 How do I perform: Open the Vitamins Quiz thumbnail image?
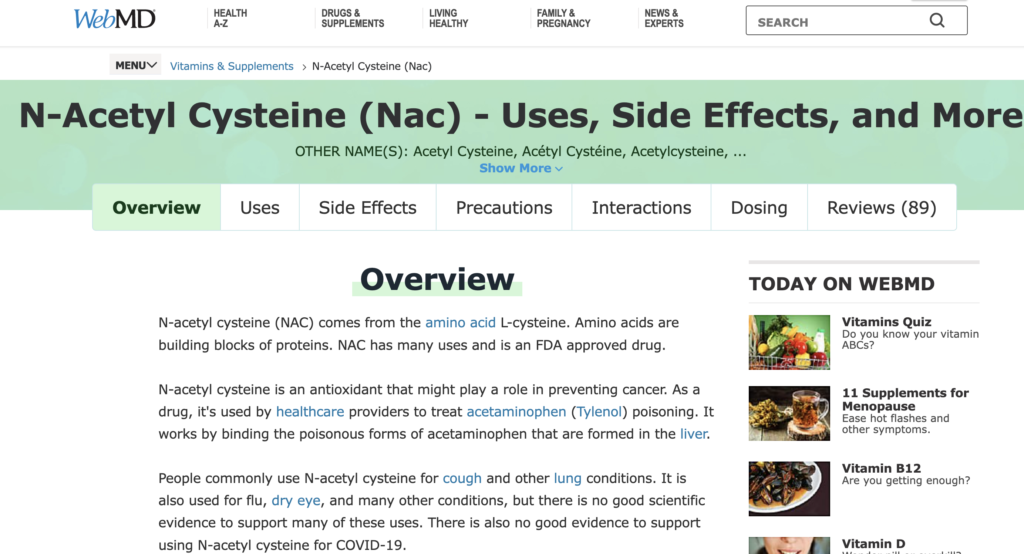(x=789, y=343)
